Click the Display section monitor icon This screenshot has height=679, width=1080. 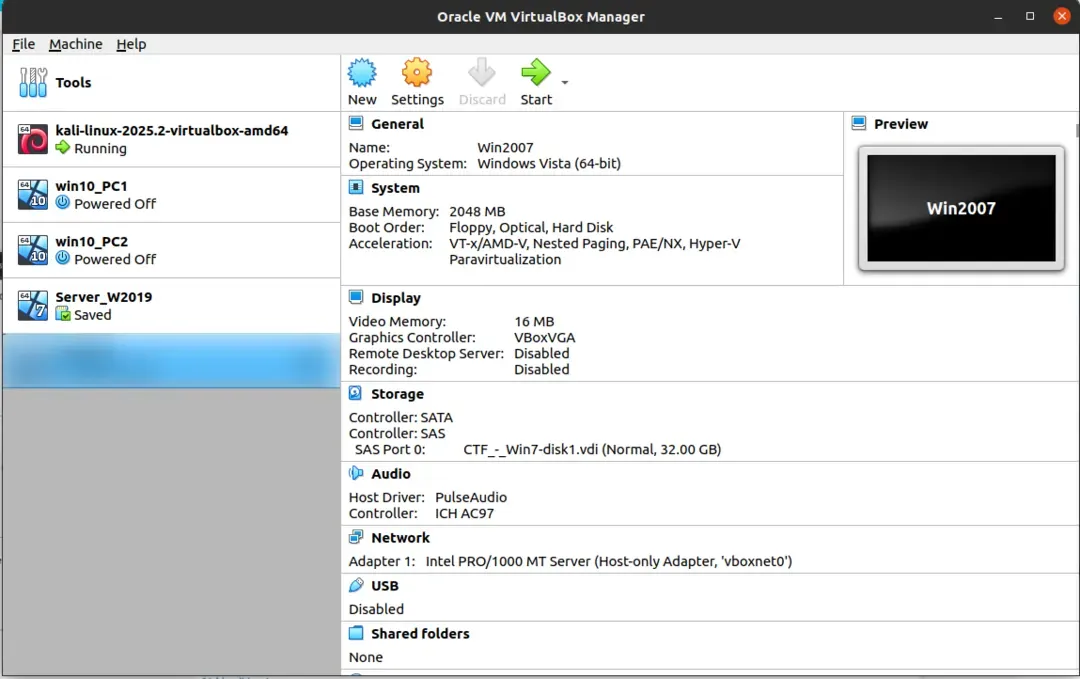(355, 297)
